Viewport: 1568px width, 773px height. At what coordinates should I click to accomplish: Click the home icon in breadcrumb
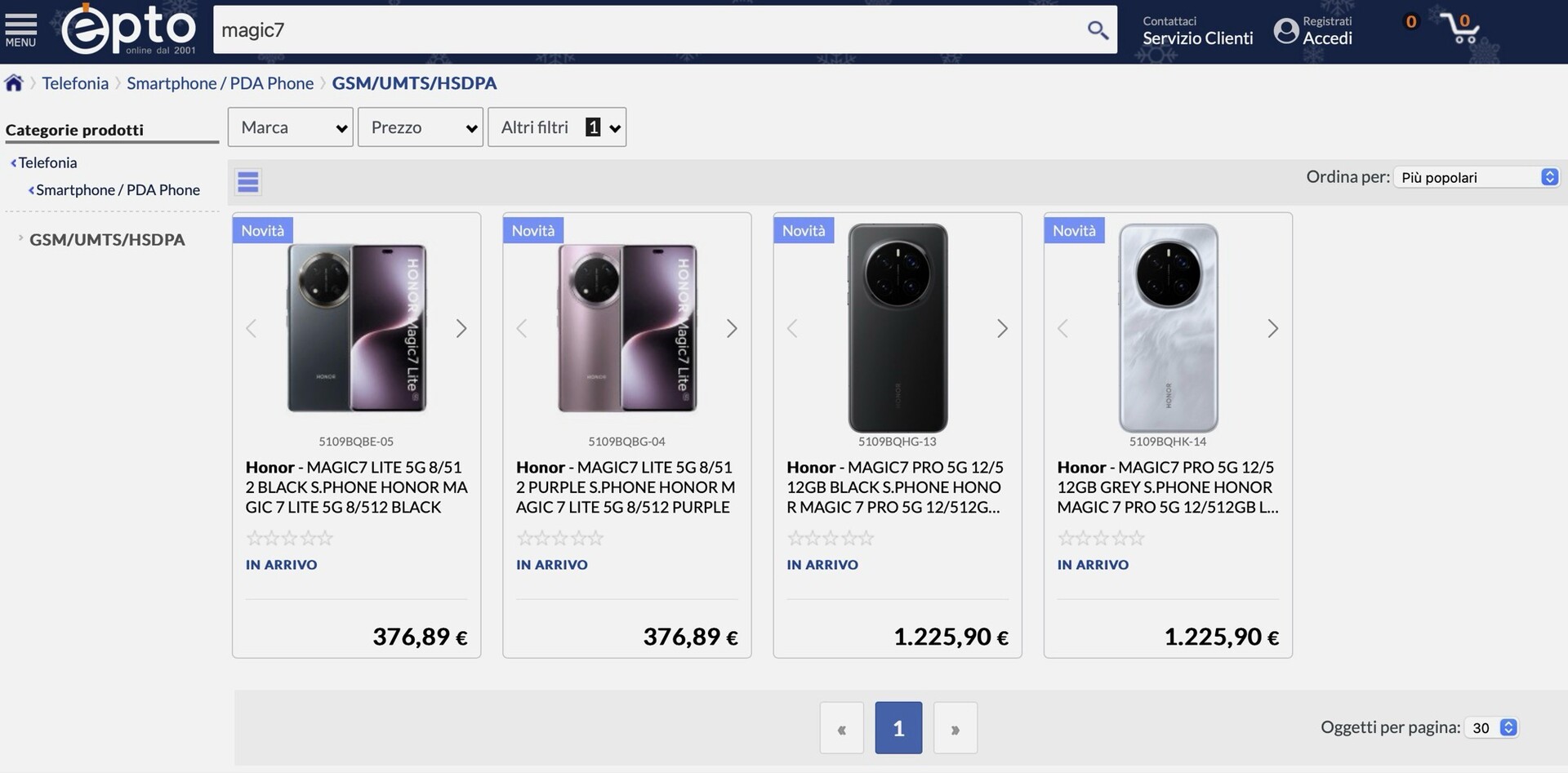(14, 83)
